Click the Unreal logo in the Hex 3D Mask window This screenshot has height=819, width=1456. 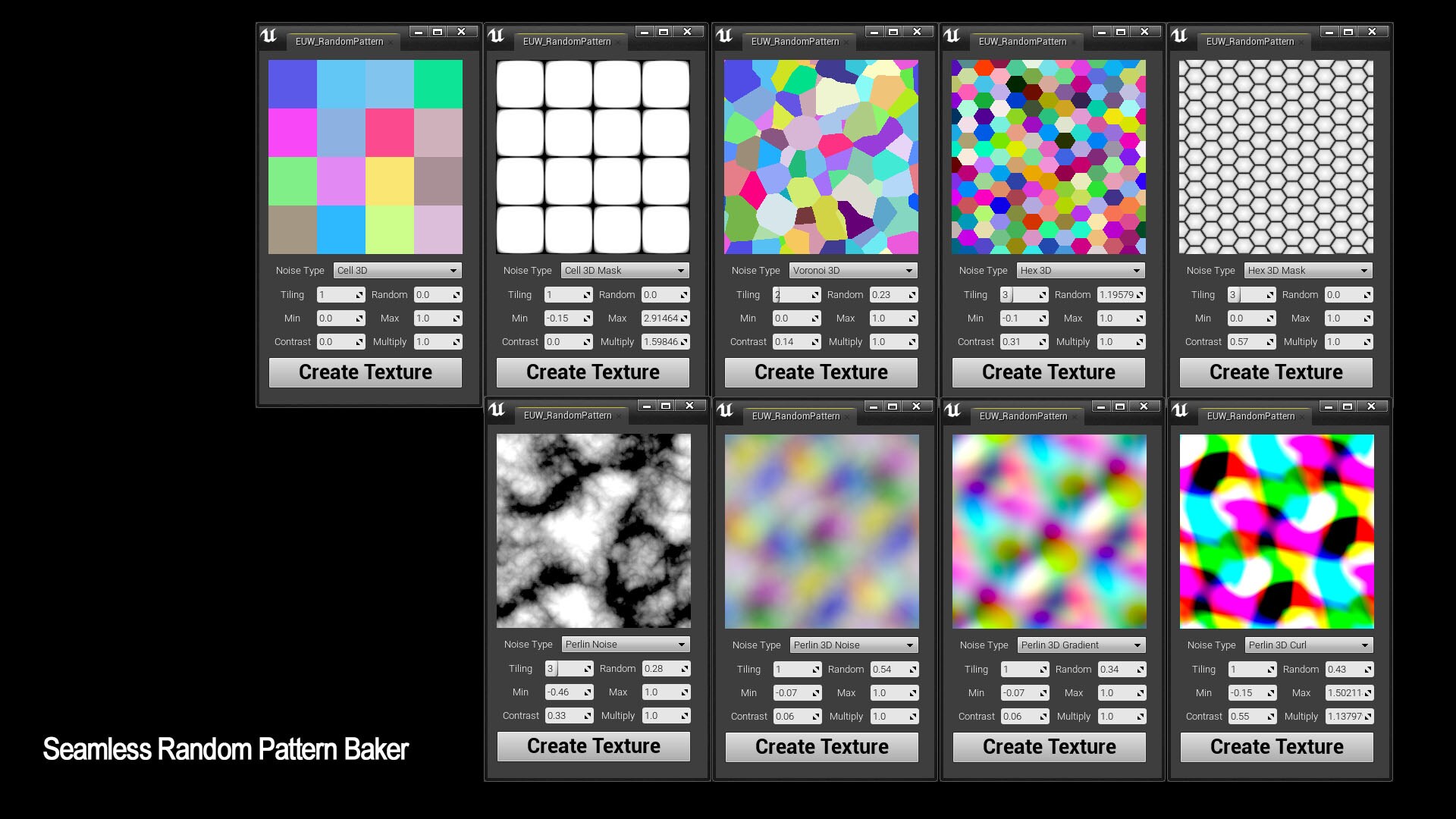(1179, 33)
